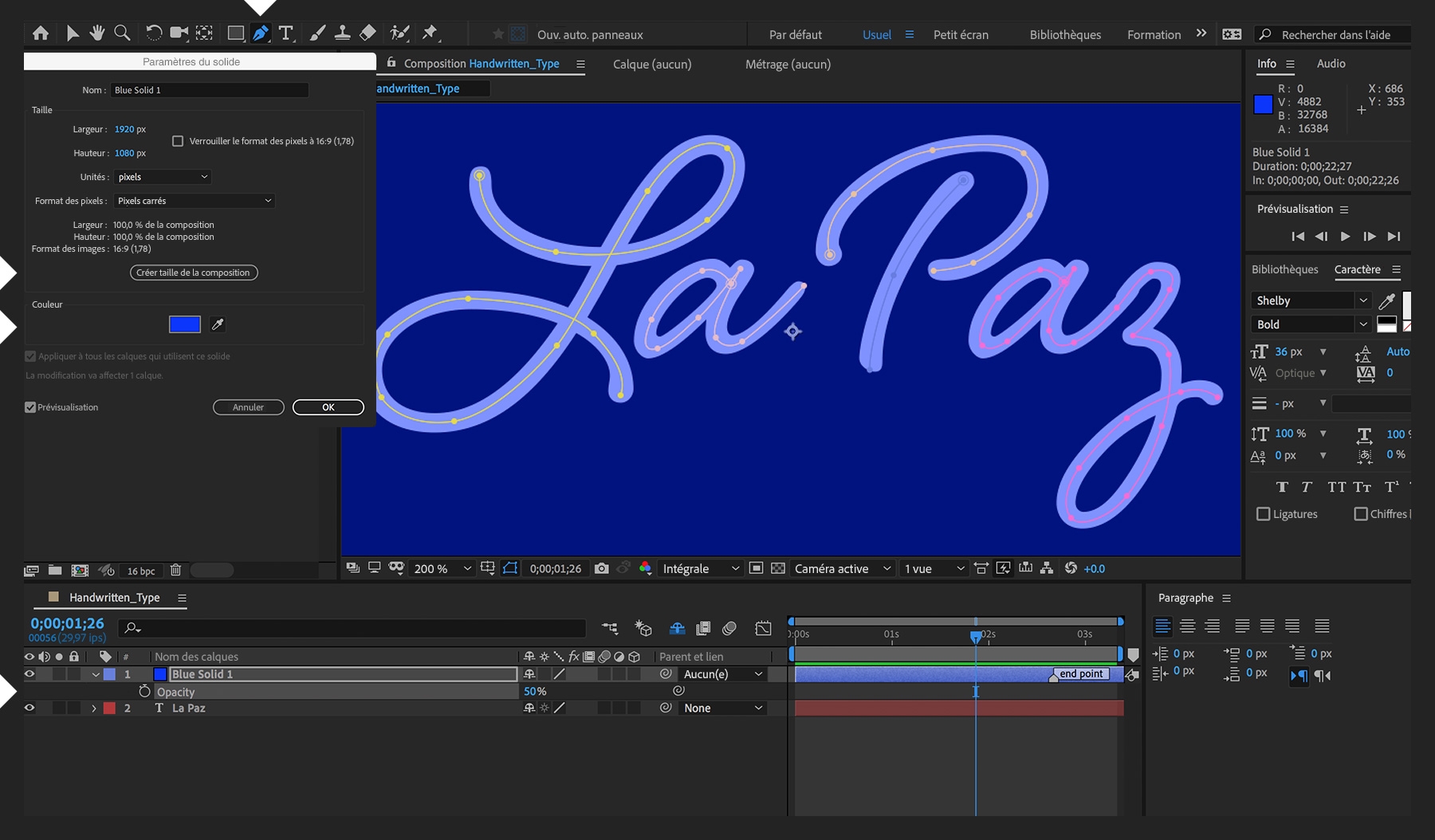Open the parent dropdown for Blue Solid 1
1435x840 pixels.
721,673
